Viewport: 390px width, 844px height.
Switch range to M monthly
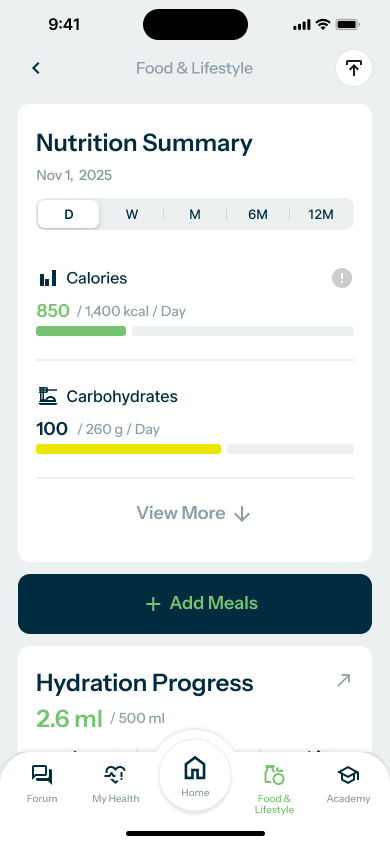click(195, 214)
